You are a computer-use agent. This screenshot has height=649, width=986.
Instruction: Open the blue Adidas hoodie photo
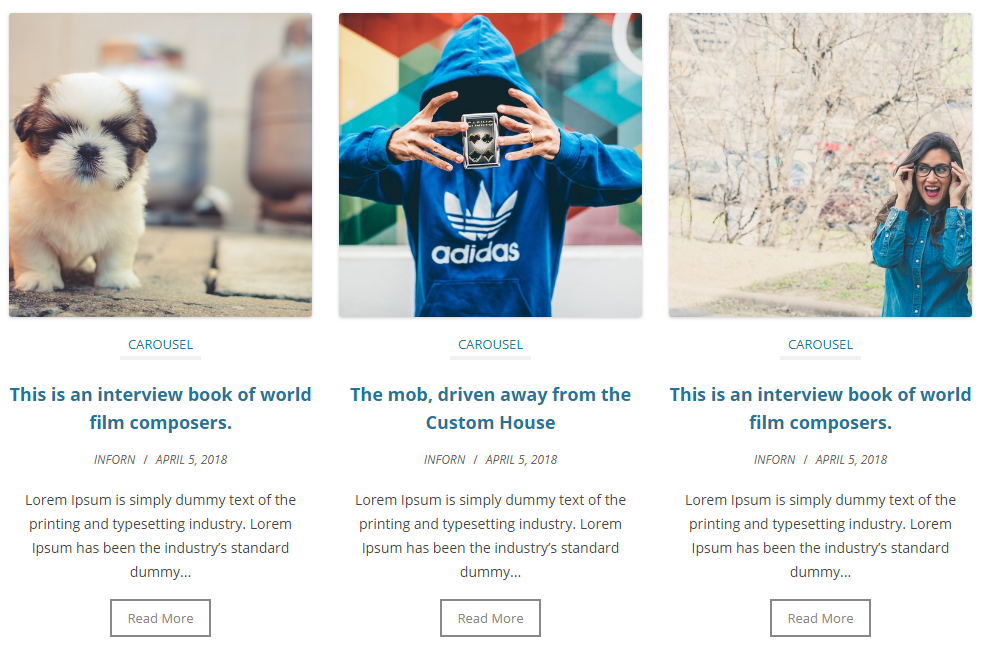click(x=490, y=165)
